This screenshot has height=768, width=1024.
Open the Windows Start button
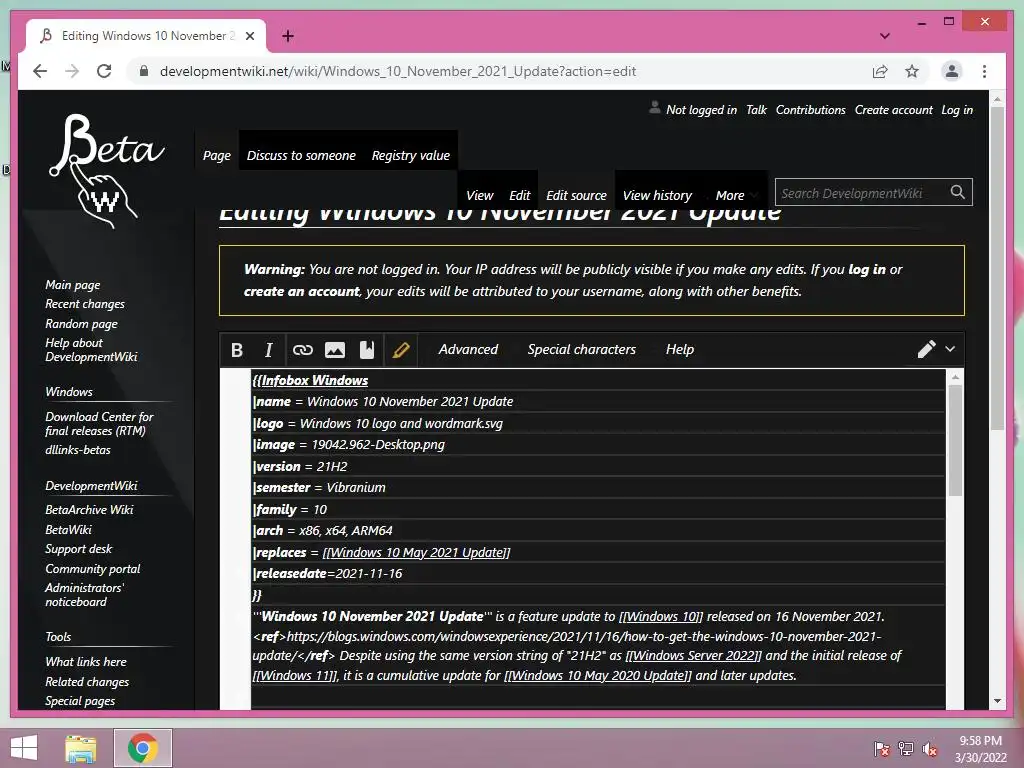pos(24,748)
